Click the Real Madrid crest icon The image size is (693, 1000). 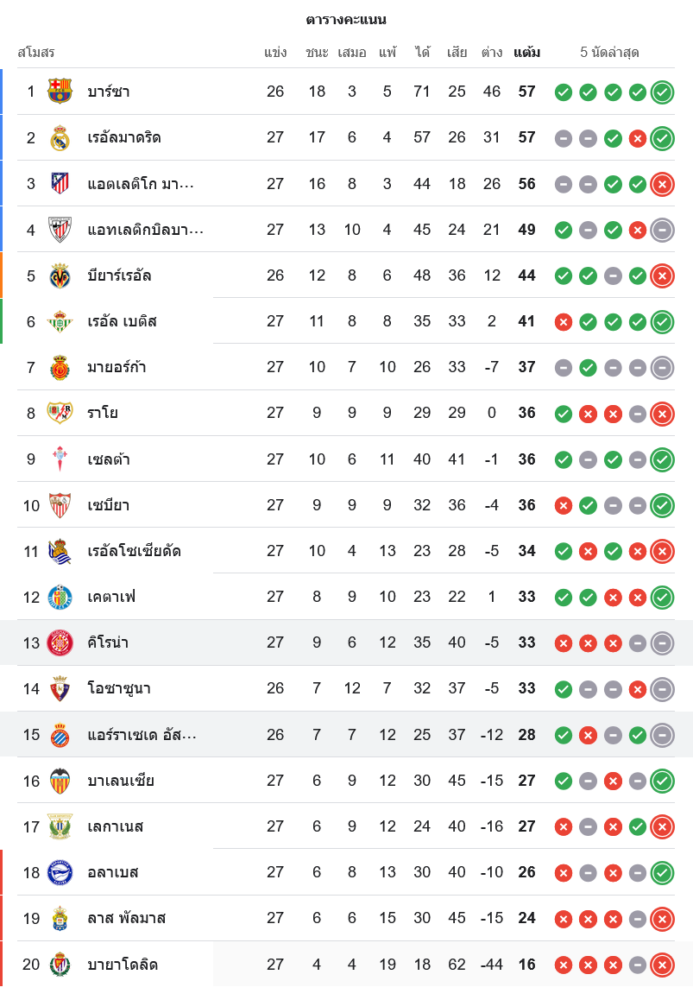tap(60, 138)
